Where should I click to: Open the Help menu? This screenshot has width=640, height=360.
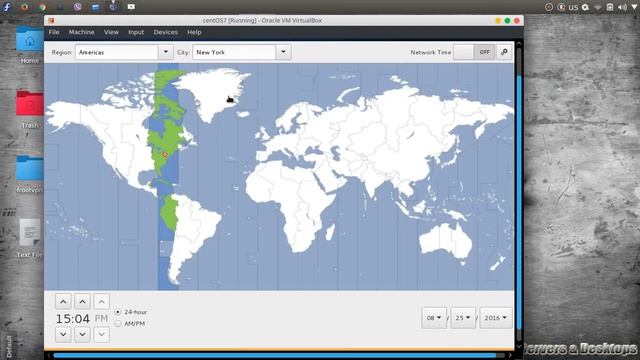click(x=194, y=32)
